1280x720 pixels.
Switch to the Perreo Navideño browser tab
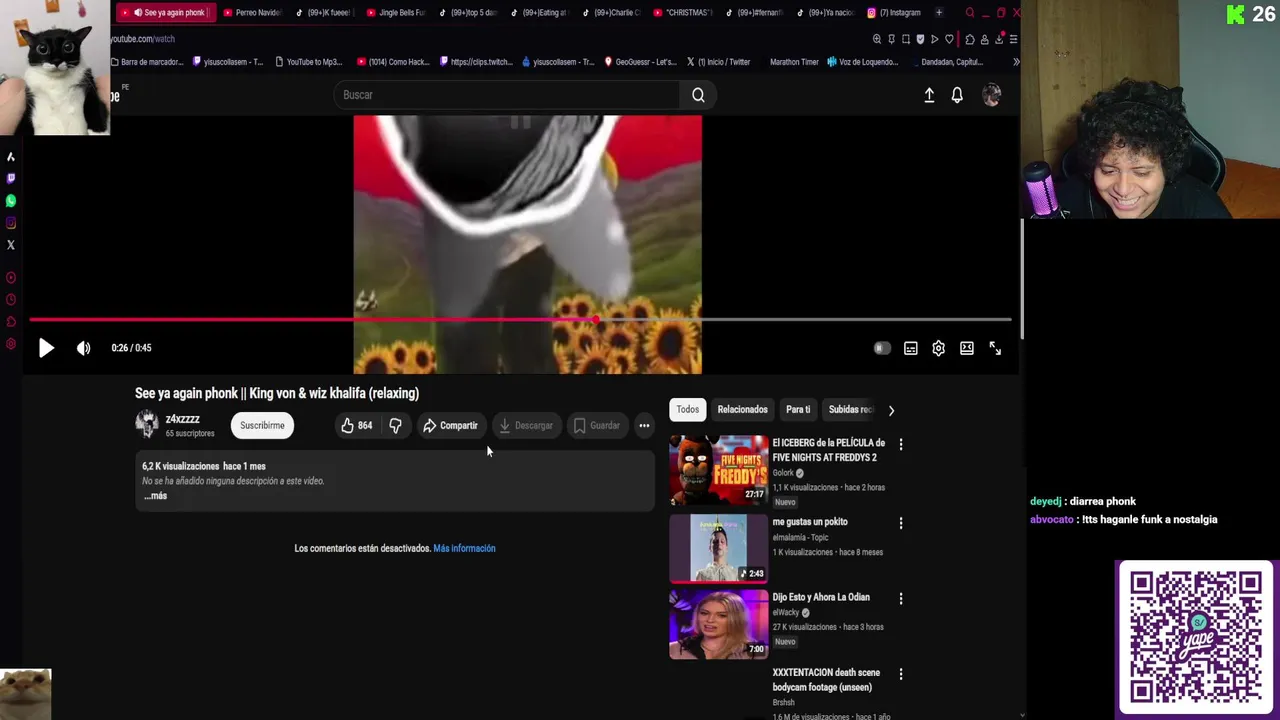pyautogui.click(x=252, y=13)
